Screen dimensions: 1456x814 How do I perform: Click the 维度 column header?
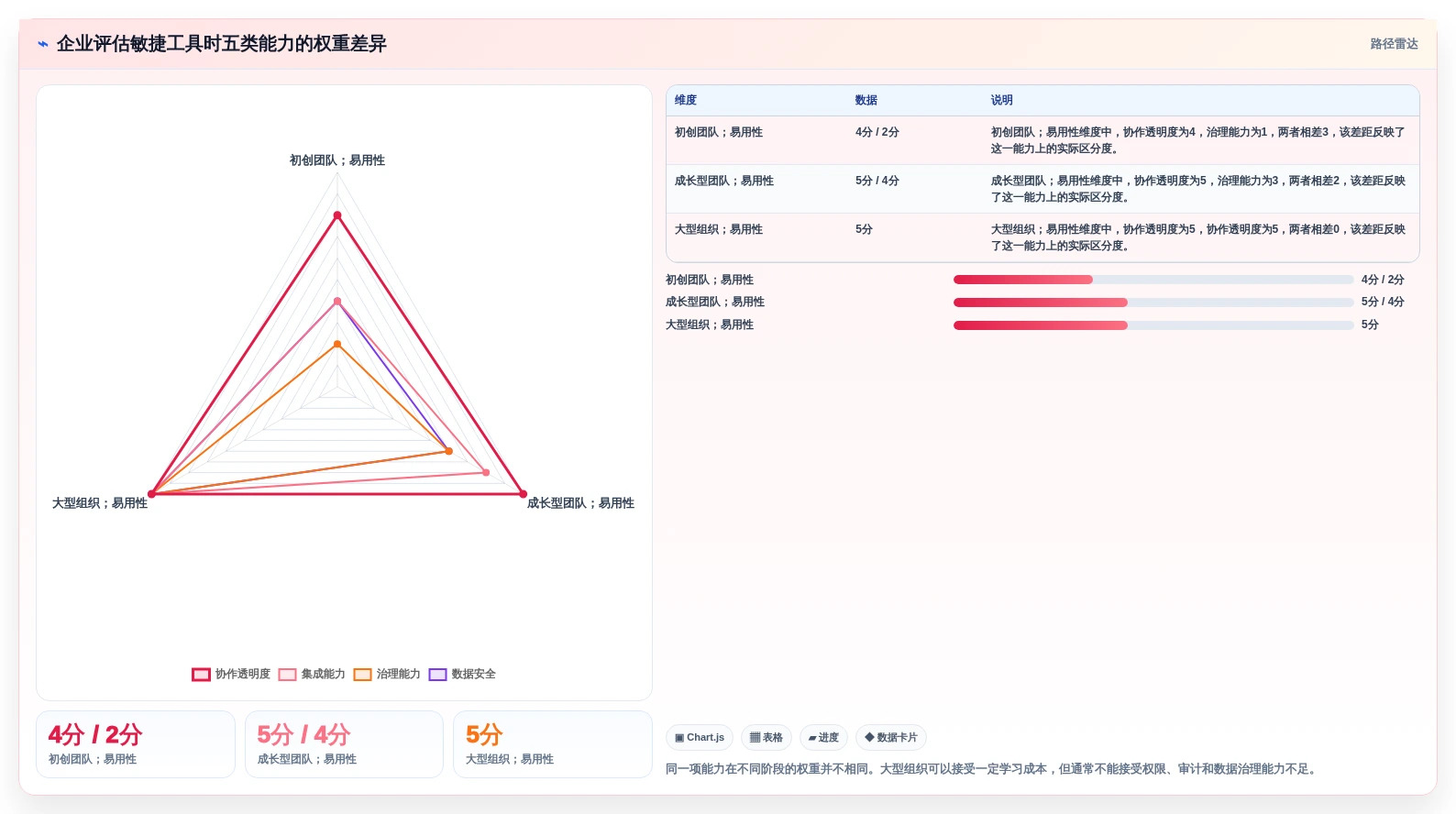coord(686,100)
